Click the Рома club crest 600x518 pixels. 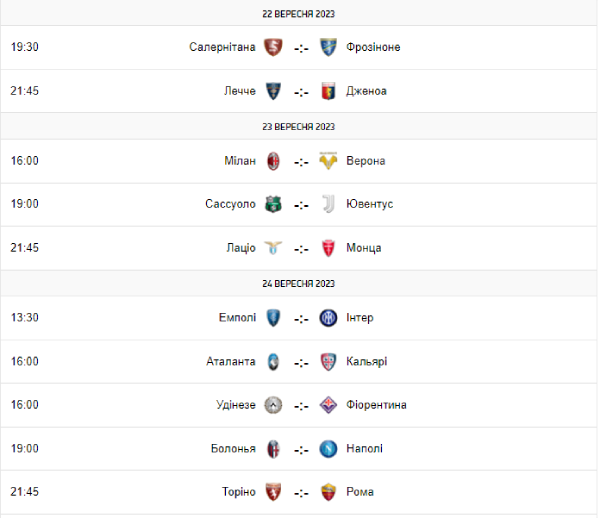(327, 492)
